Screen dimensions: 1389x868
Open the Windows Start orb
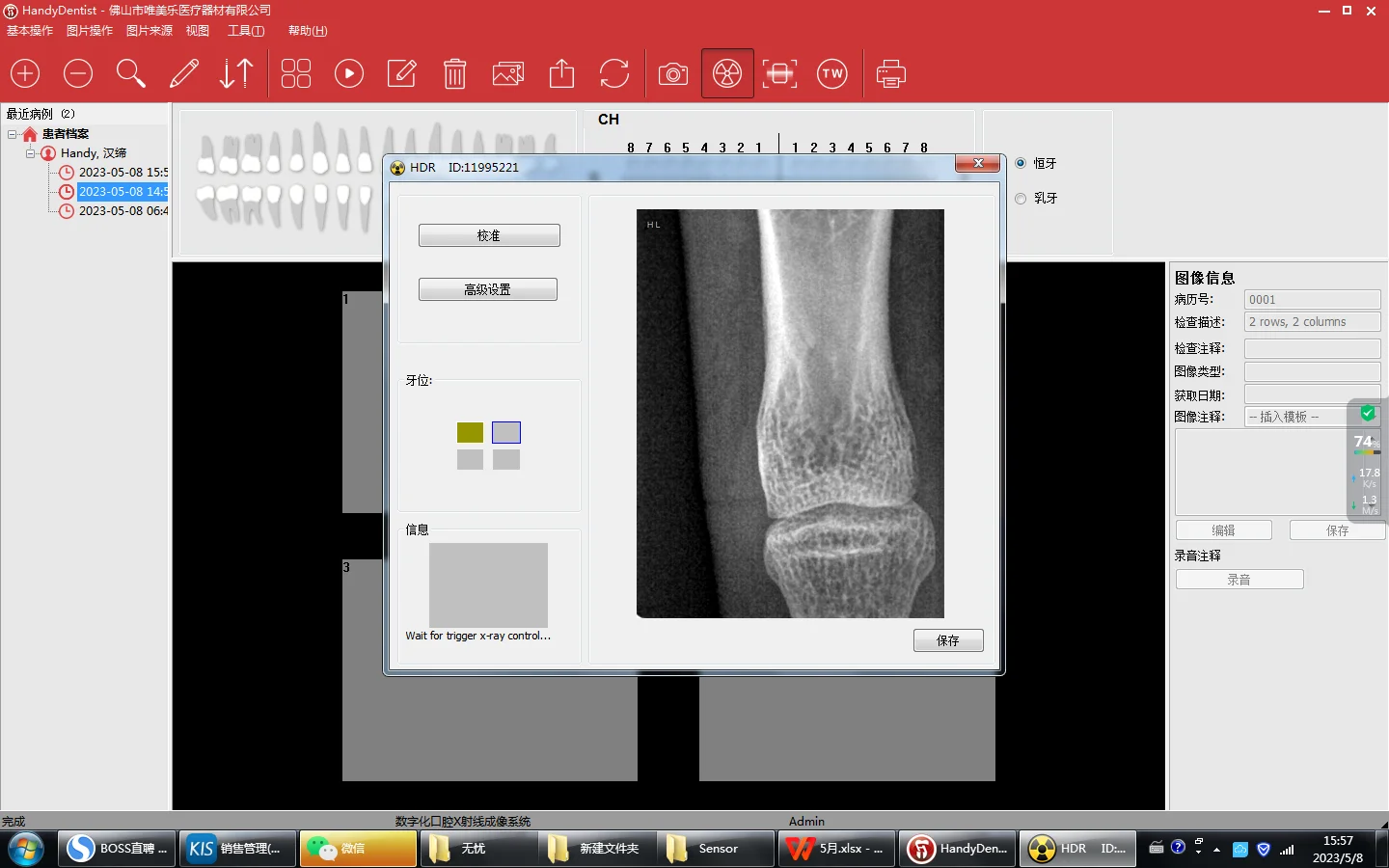pos(26,849)
